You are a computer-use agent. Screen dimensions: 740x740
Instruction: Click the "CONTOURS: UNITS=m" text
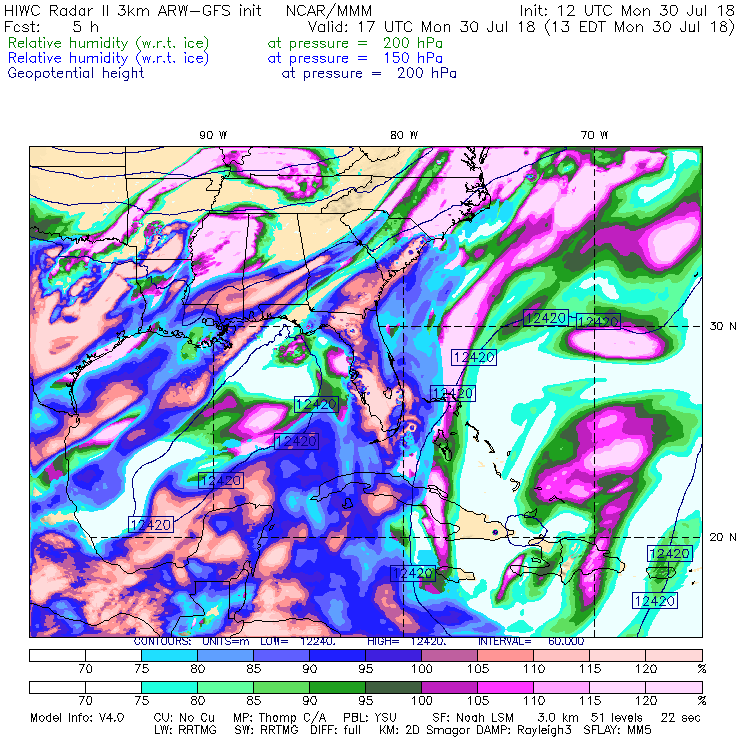(x=191, y=642)
